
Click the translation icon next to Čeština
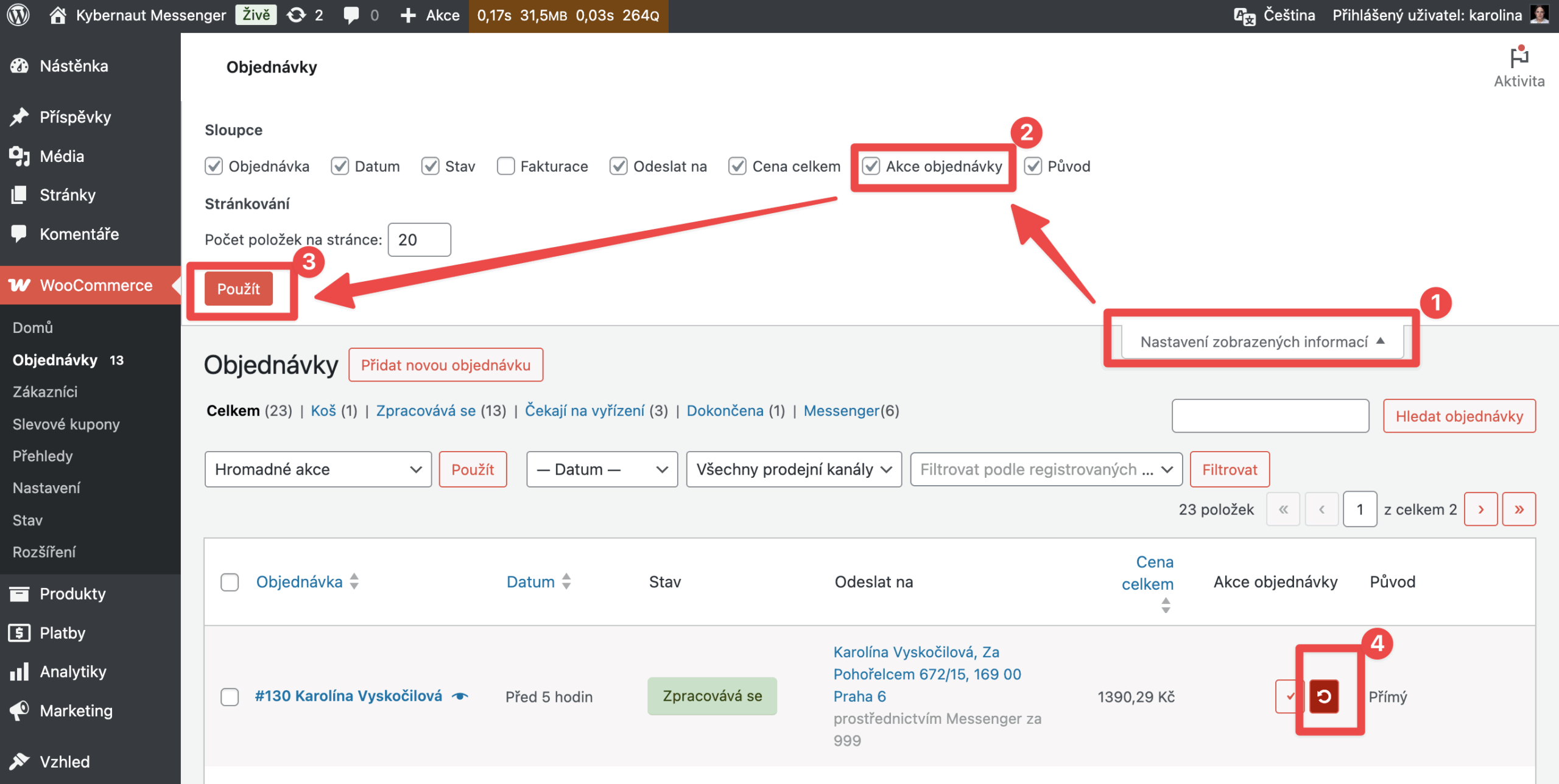[x=1244, y=16]
